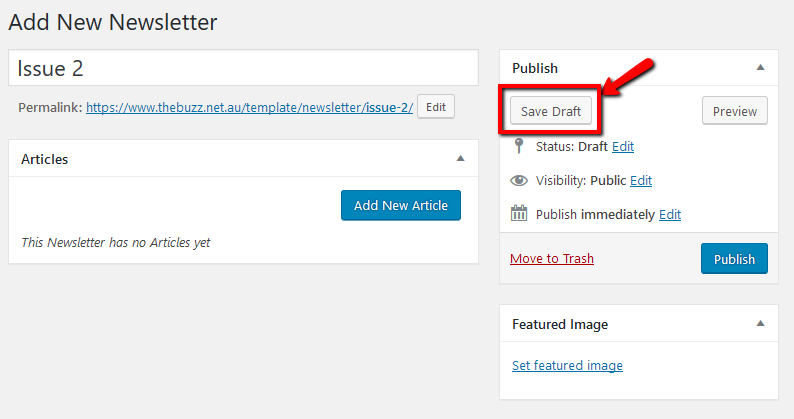Toggle the Featured Image panel arrow
The image size is (794, 419).
point(760,323)
